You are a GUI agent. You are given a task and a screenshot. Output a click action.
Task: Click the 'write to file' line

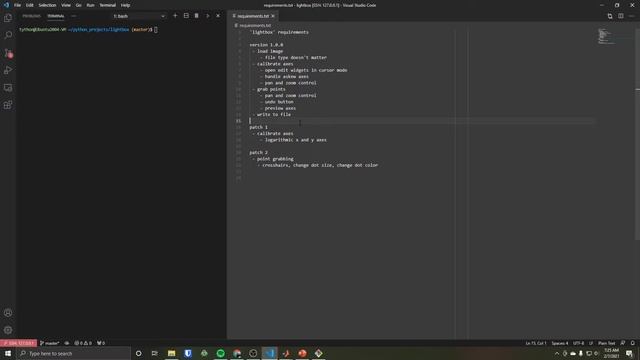273,115
